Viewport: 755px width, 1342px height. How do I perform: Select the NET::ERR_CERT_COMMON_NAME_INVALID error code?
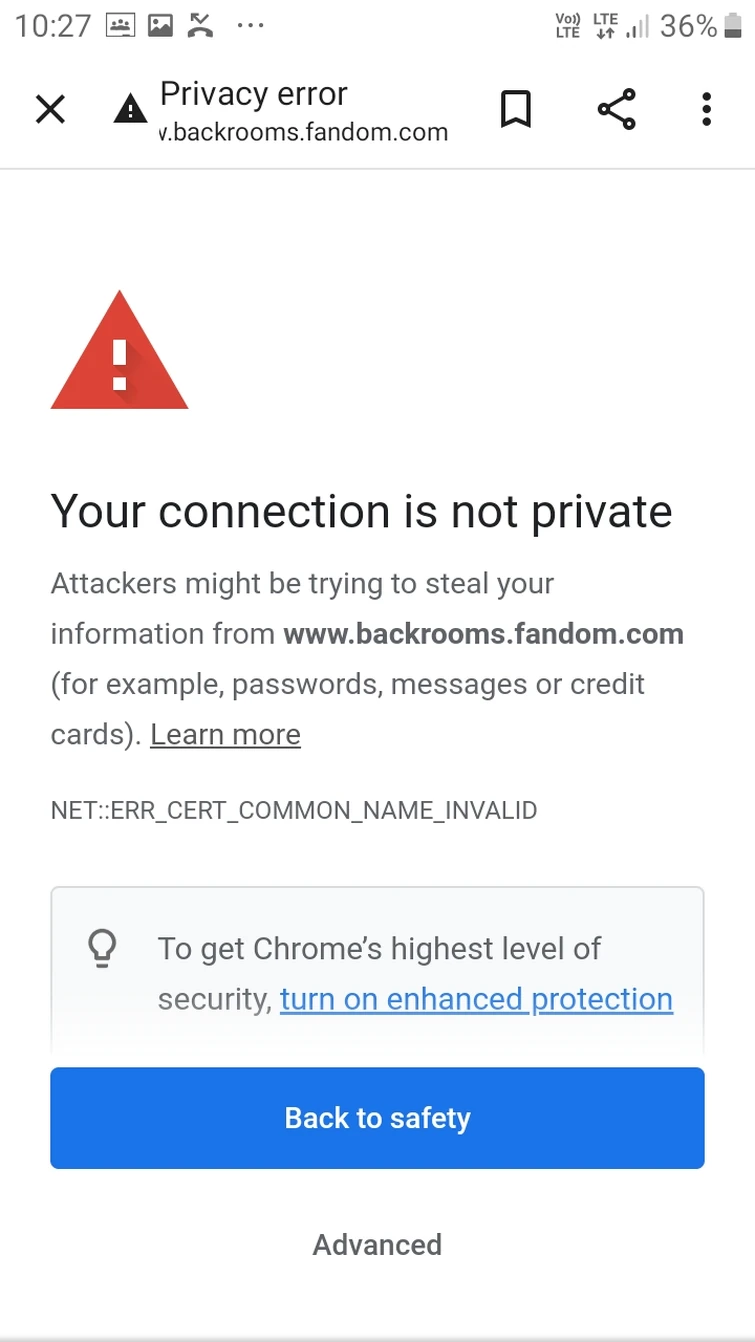[x=294, y=811]
